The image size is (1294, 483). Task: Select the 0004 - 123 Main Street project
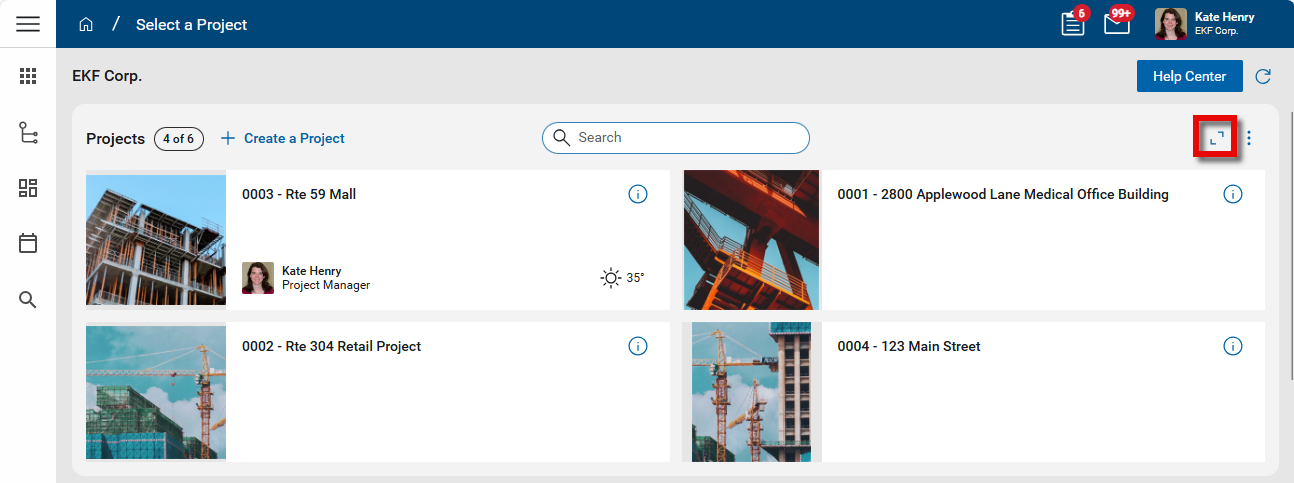point(908,346)
